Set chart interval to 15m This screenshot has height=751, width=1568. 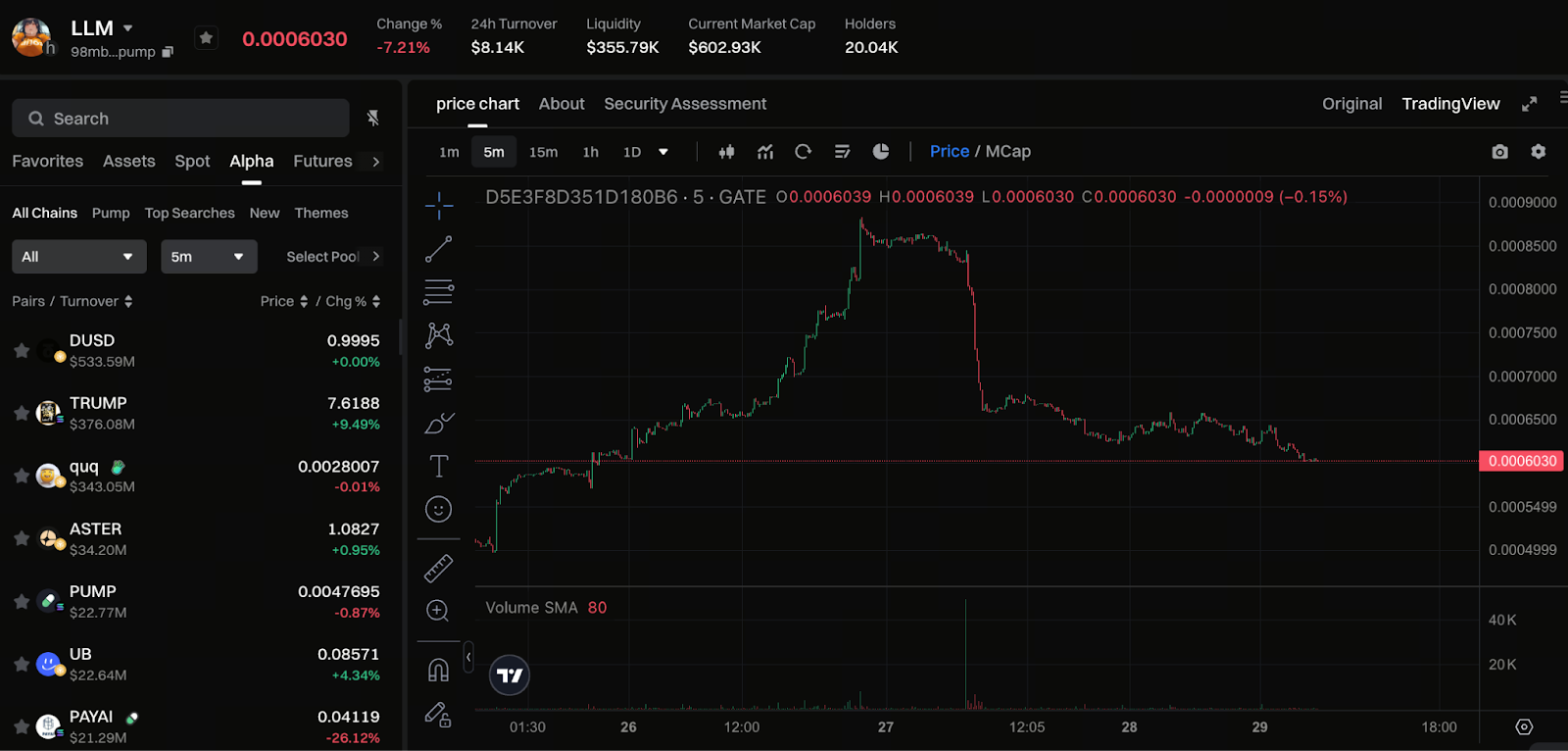[543, 152]
